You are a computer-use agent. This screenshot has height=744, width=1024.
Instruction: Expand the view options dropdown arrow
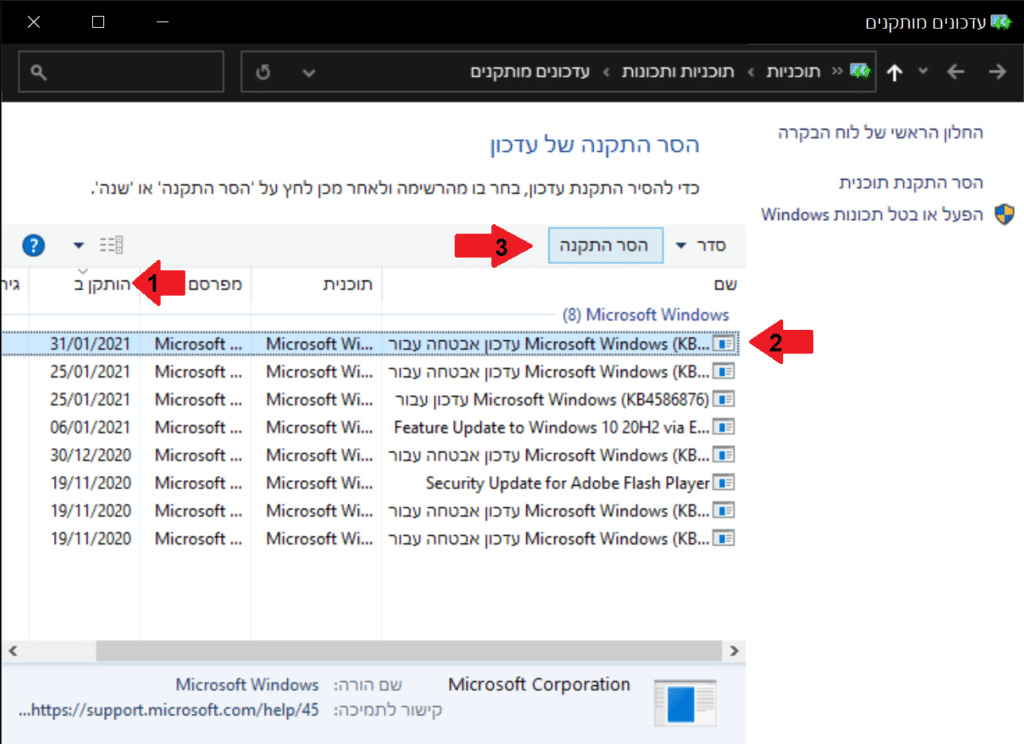[79, 245]
